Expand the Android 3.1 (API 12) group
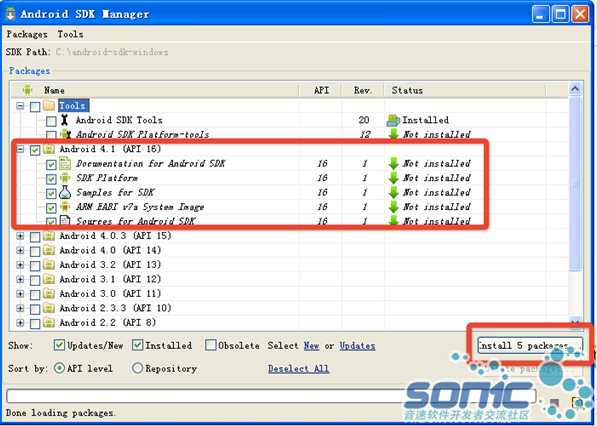Screen dimensions: 597x426 20,279
